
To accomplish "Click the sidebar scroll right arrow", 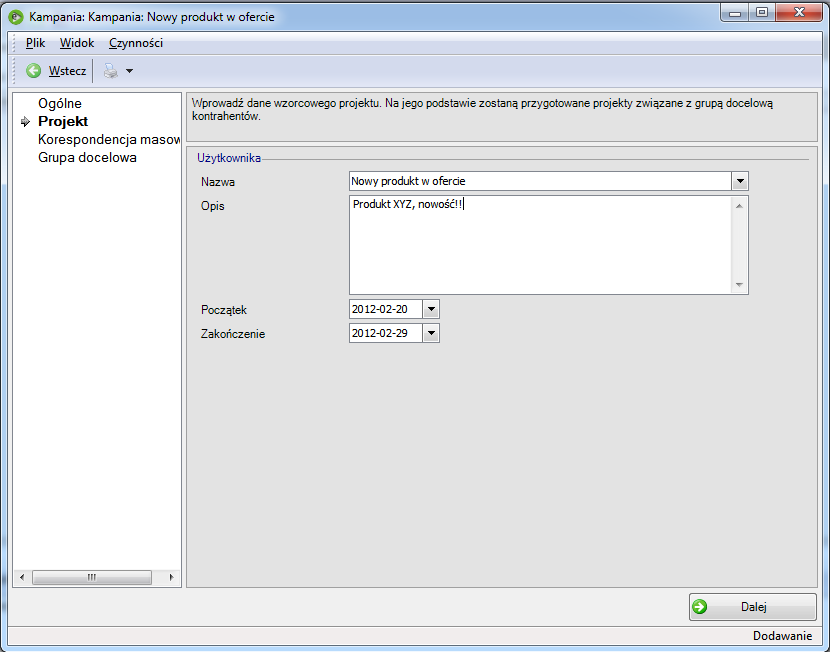I will click(172, 577).
